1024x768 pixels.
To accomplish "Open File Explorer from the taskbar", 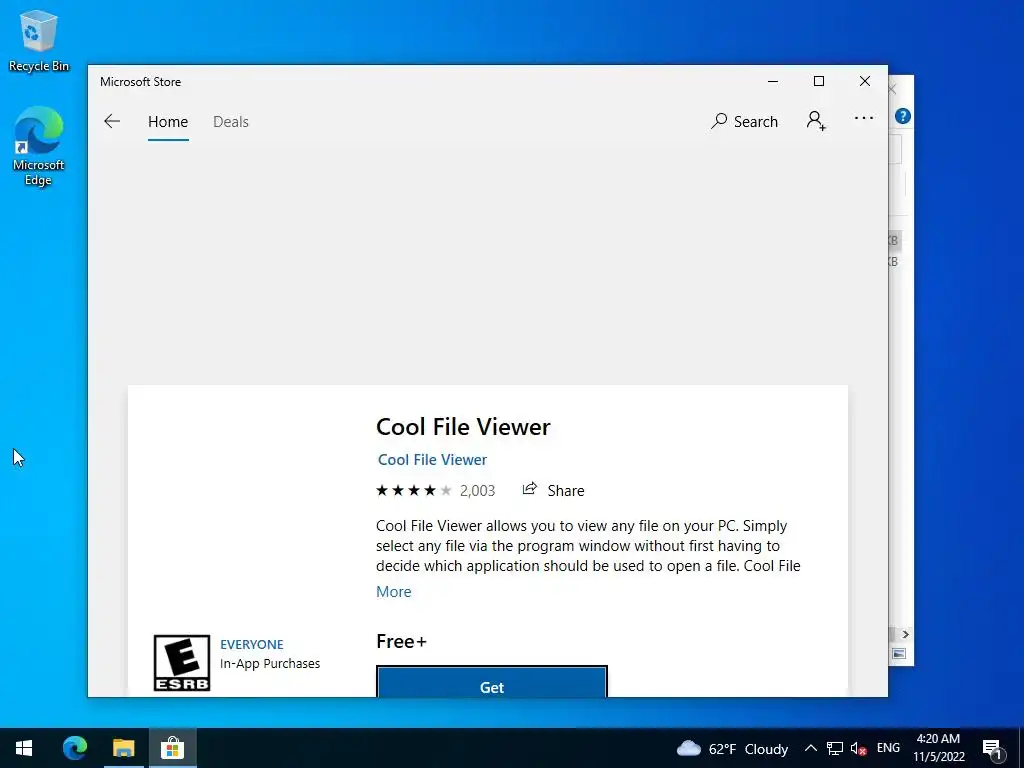I will pyautogui.click(x=123, y=748).
